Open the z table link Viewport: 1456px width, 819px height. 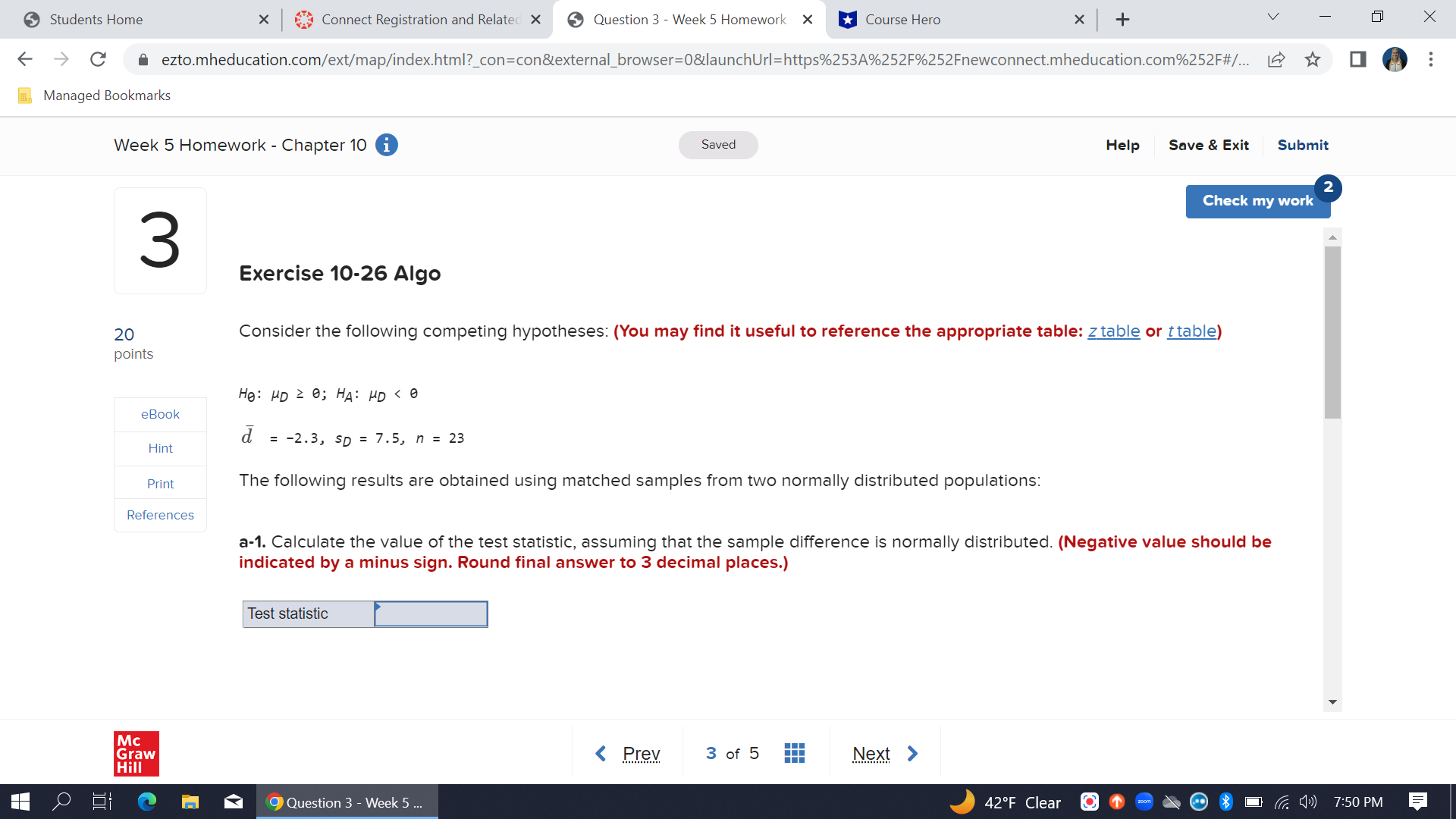[1113, 331]
